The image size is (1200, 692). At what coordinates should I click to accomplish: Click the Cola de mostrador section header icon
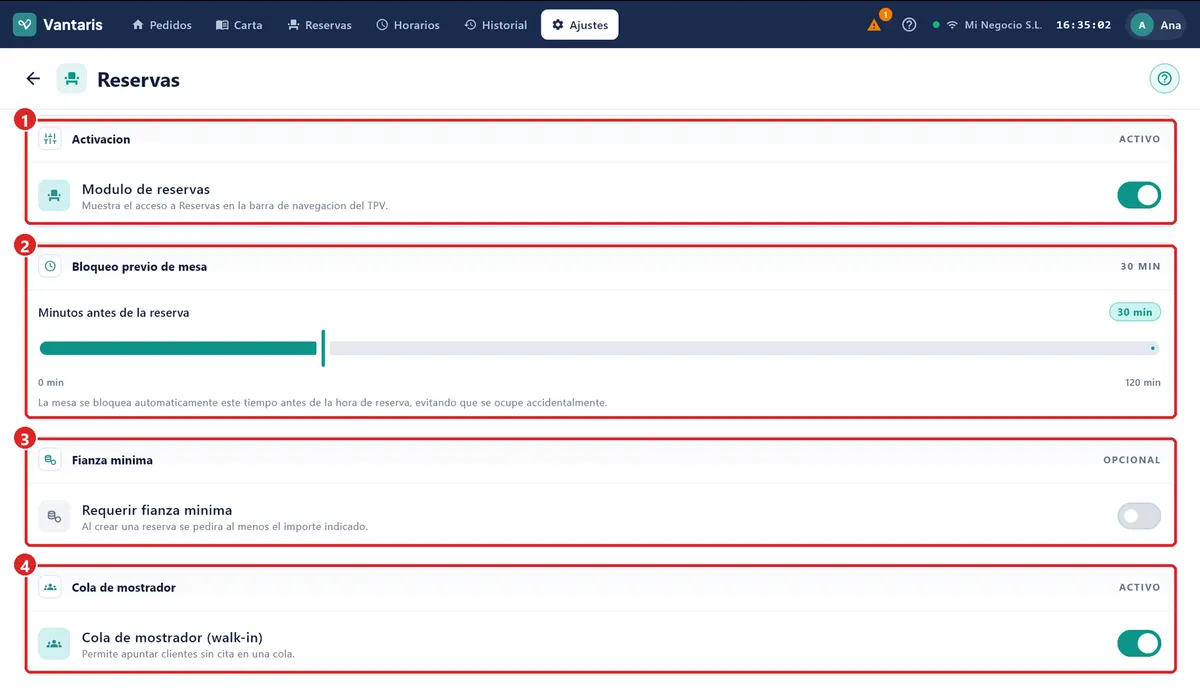(x=50, y=587)
